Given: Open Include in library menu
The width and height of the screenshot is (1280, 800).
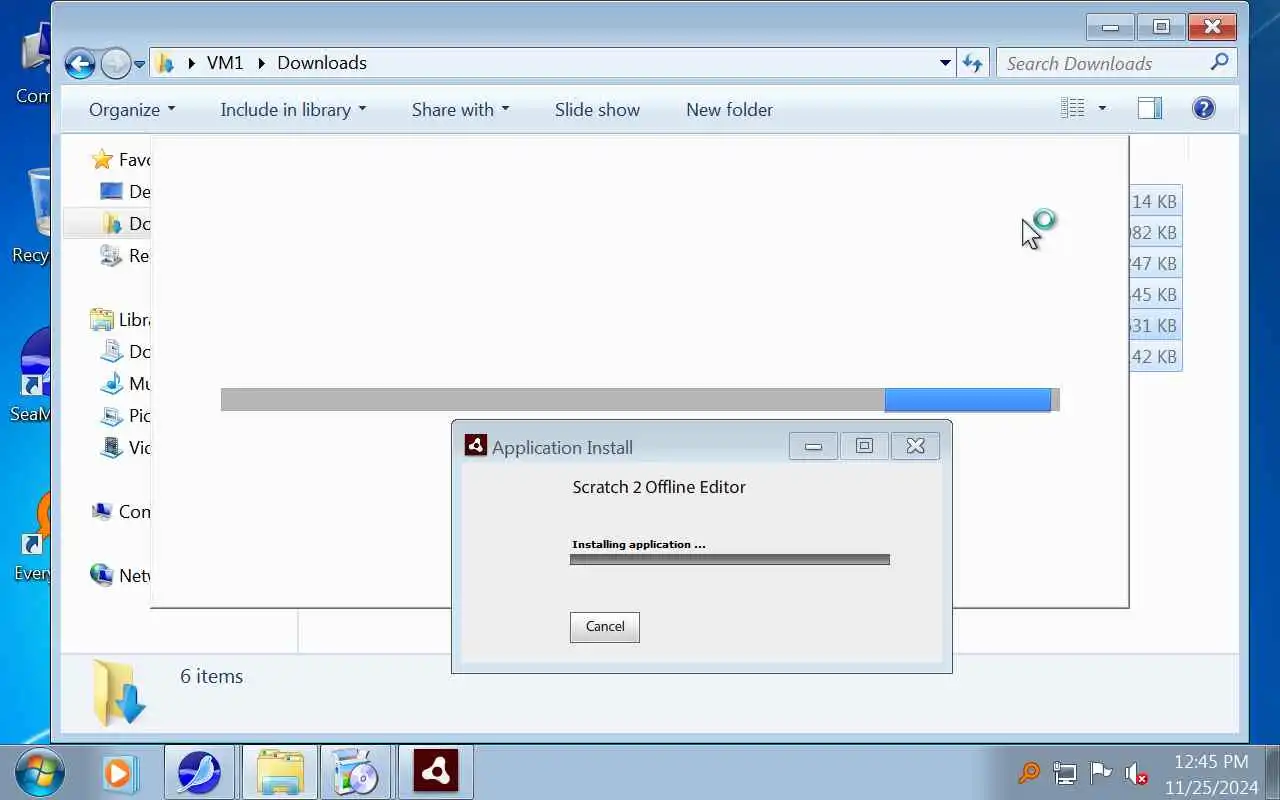Looking at the screenshot, I should [293, 110].
